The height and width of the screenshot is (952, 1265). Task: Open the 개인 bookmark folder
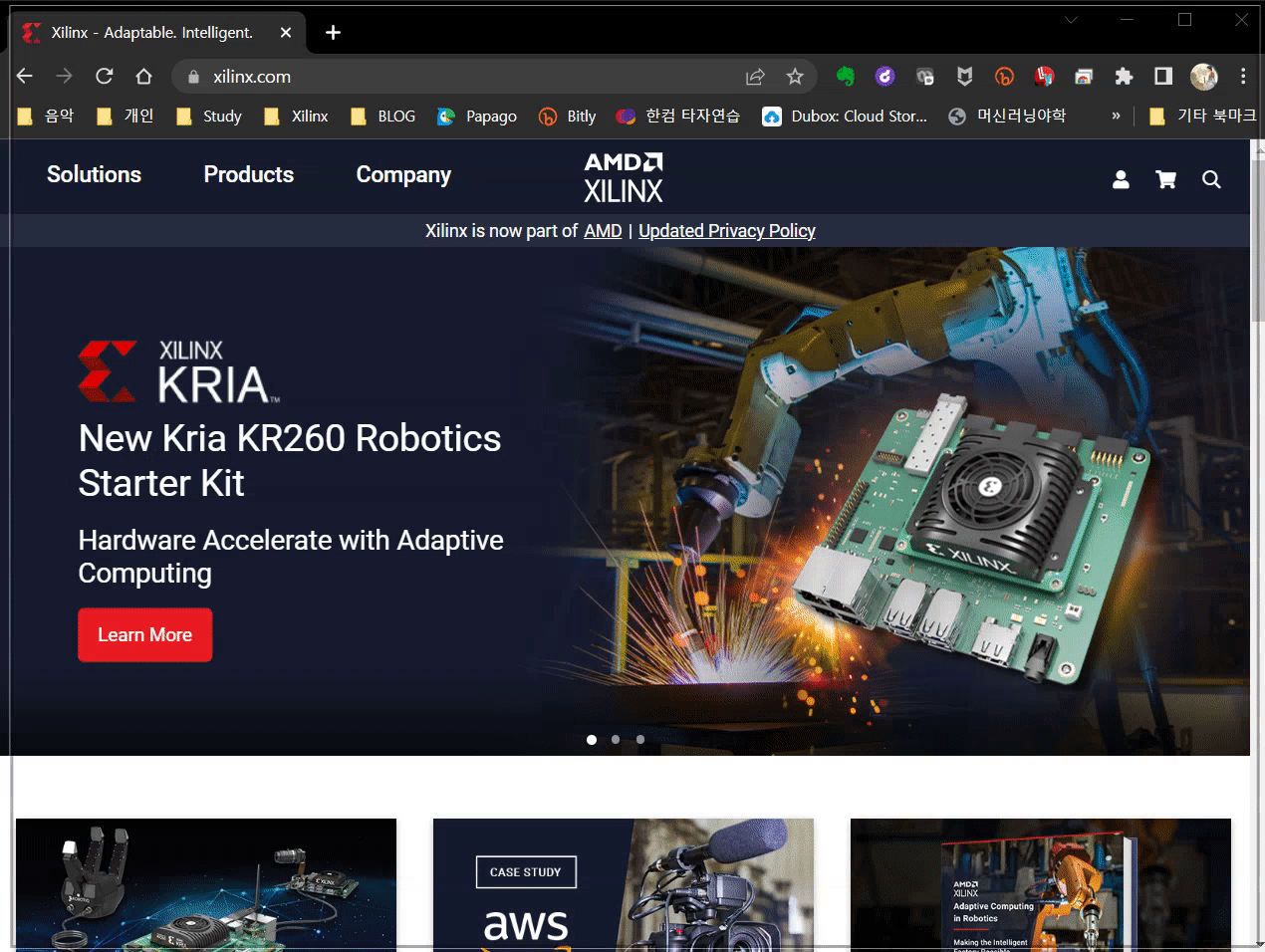(x=126, y=117)
